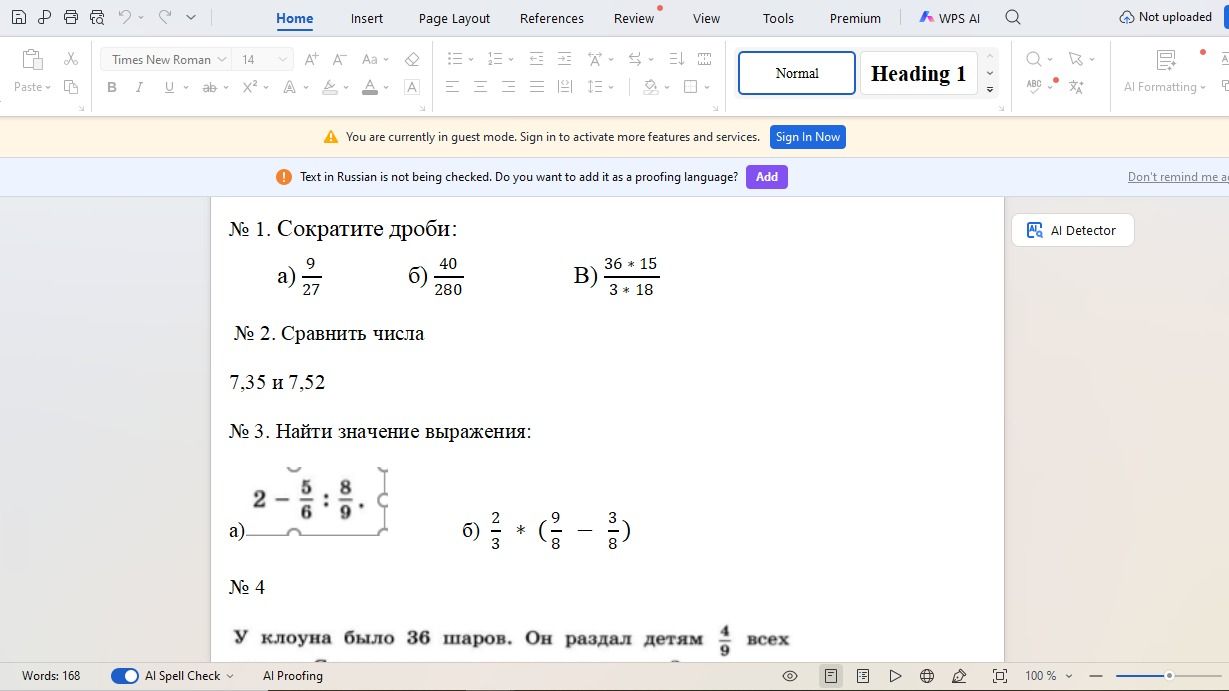
Task: Click Add proofing language button
Action: click(x=767, y=177)
